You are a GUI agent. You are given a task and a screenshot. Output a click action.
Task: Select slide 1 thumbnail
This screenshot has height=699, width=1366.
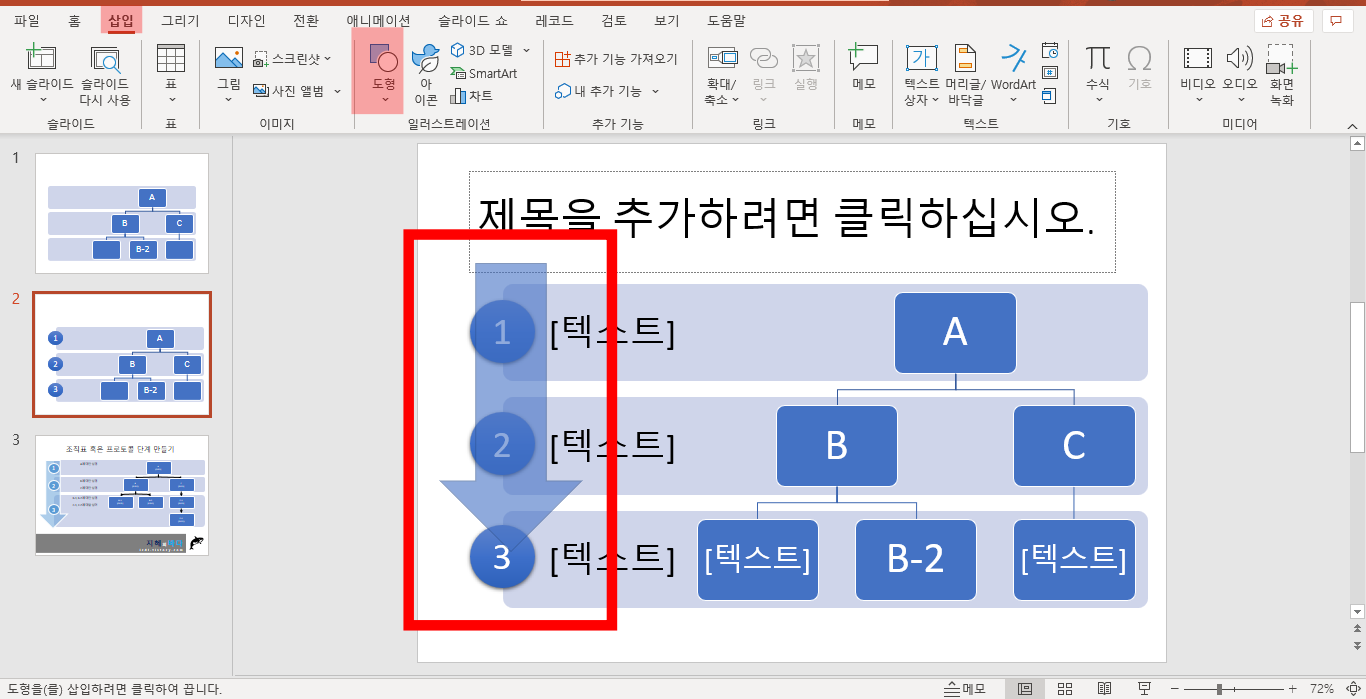click(122, 213)
